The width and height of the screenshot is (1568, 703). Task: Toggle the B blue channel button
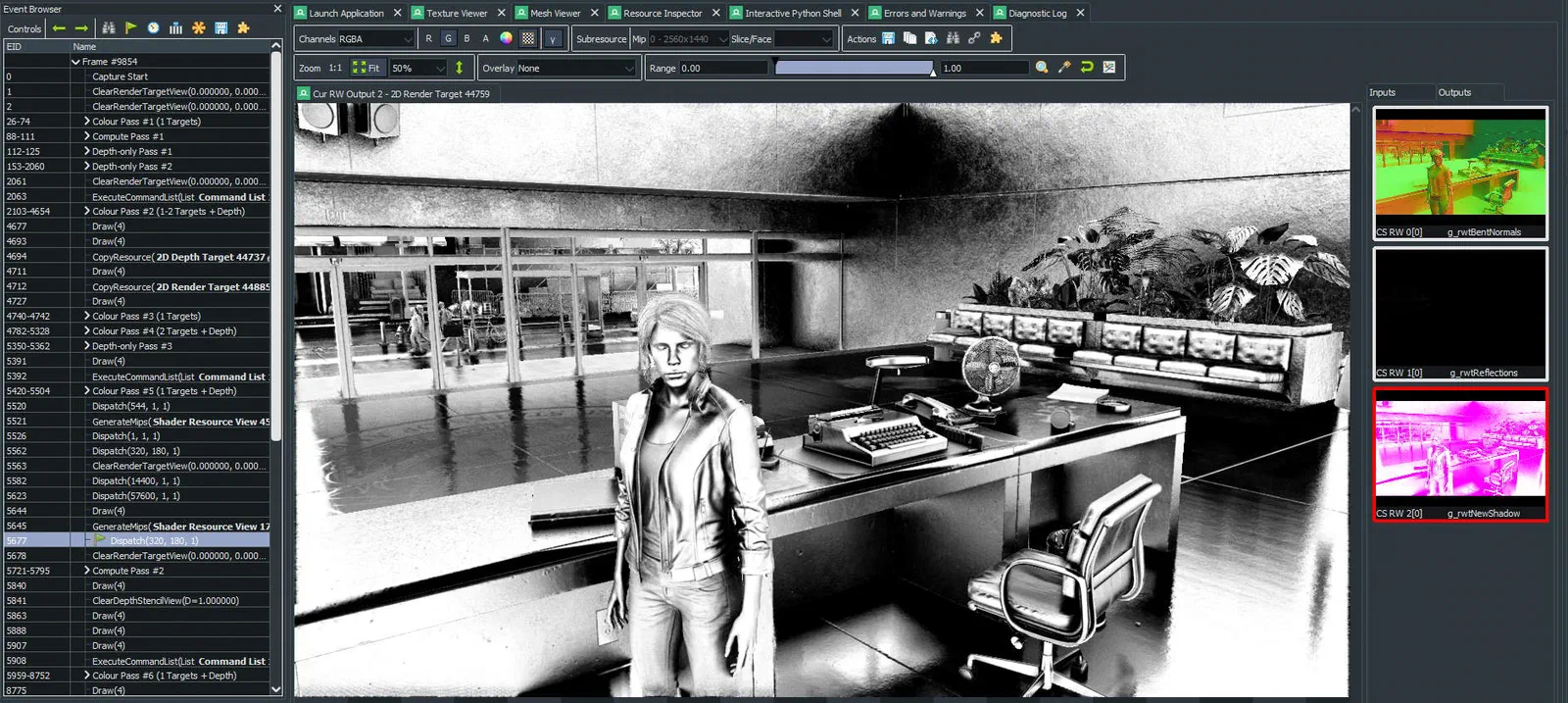[x=466, y=38]
